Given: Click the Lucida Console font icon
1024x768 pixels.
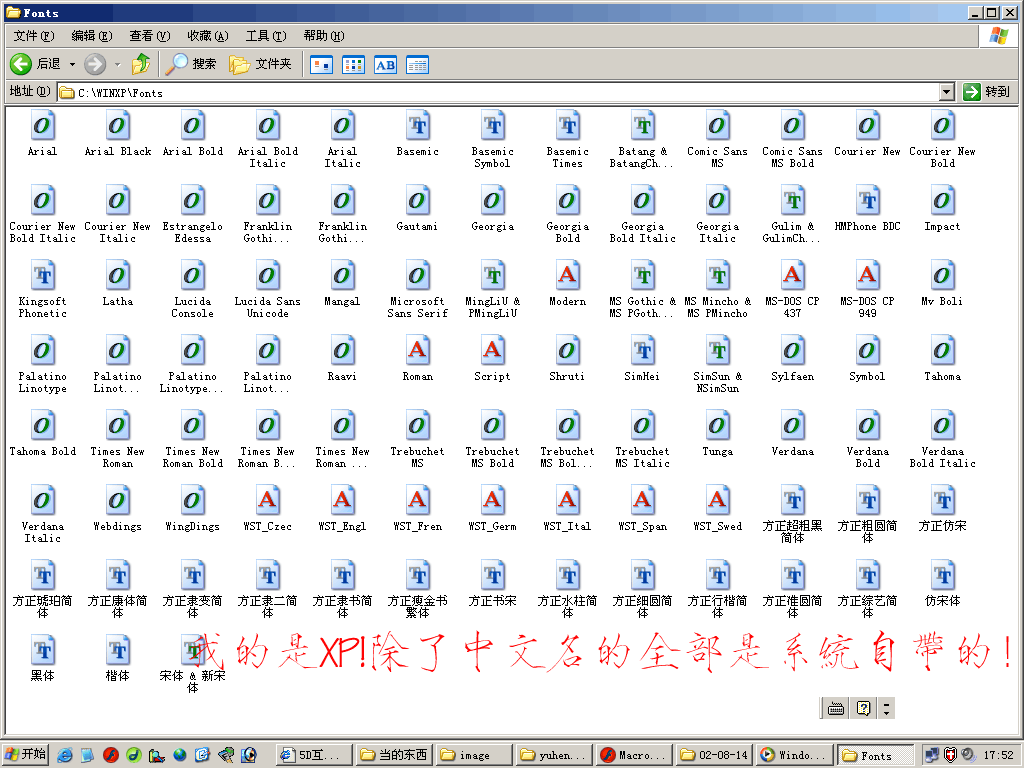Looking at the screenshot, I should [x=192, y=275].
